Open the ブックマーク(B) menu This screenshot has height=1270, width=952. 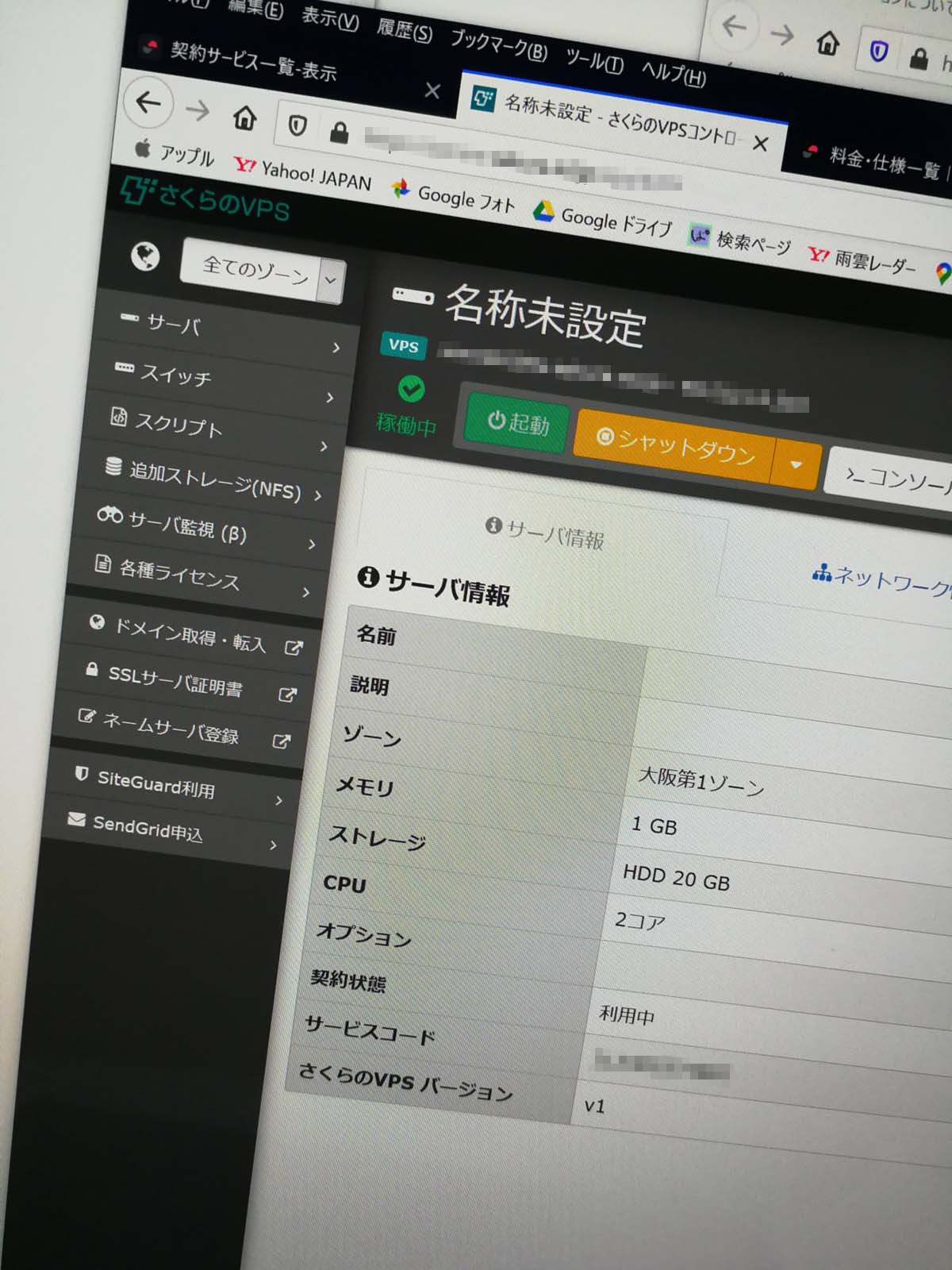pos(499,45)
